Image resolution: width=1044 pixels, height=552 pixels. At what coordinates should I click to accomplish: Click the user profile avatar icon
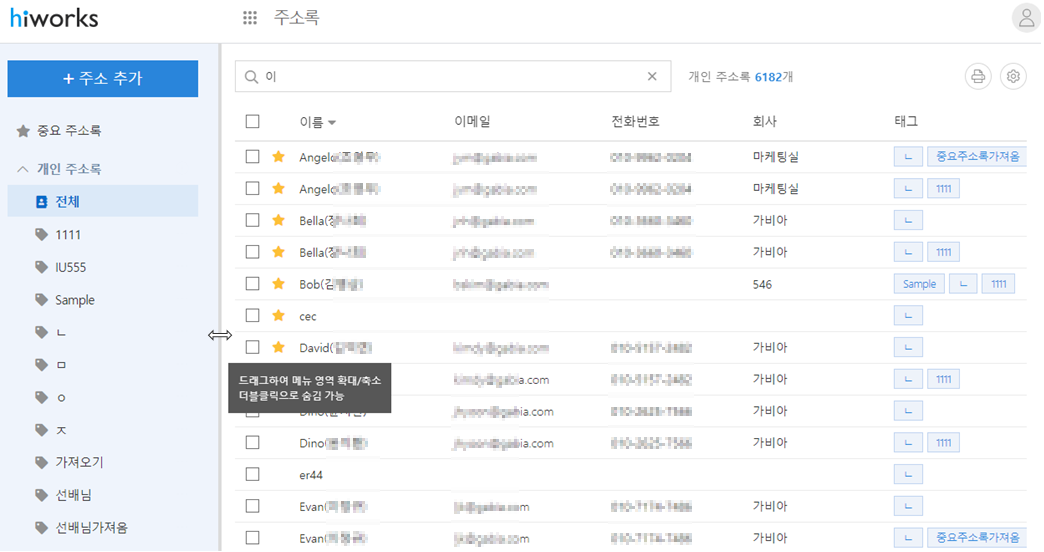tap(1026, 18)
